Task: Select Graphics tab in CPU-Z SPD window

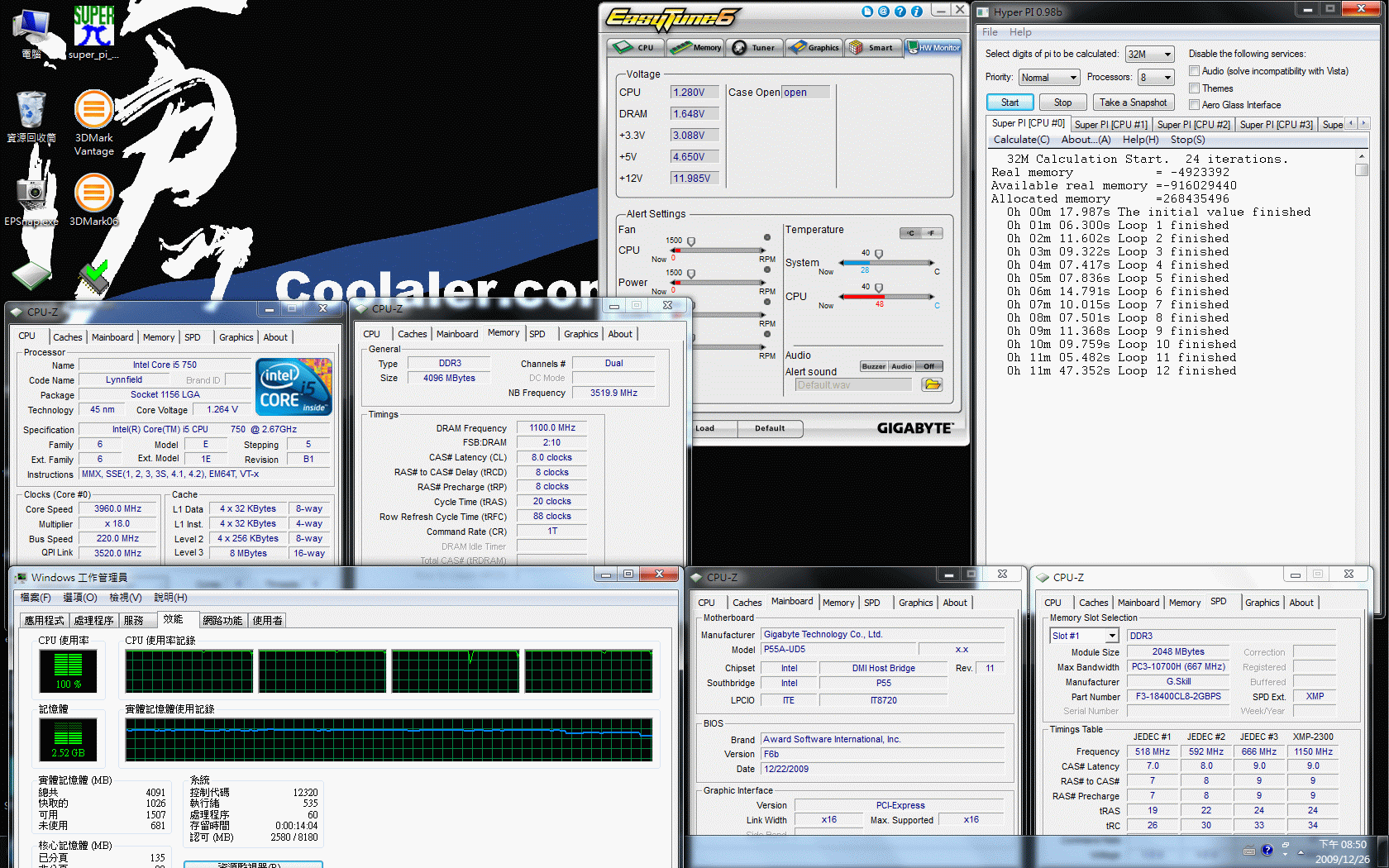Action: [1262, 603]
